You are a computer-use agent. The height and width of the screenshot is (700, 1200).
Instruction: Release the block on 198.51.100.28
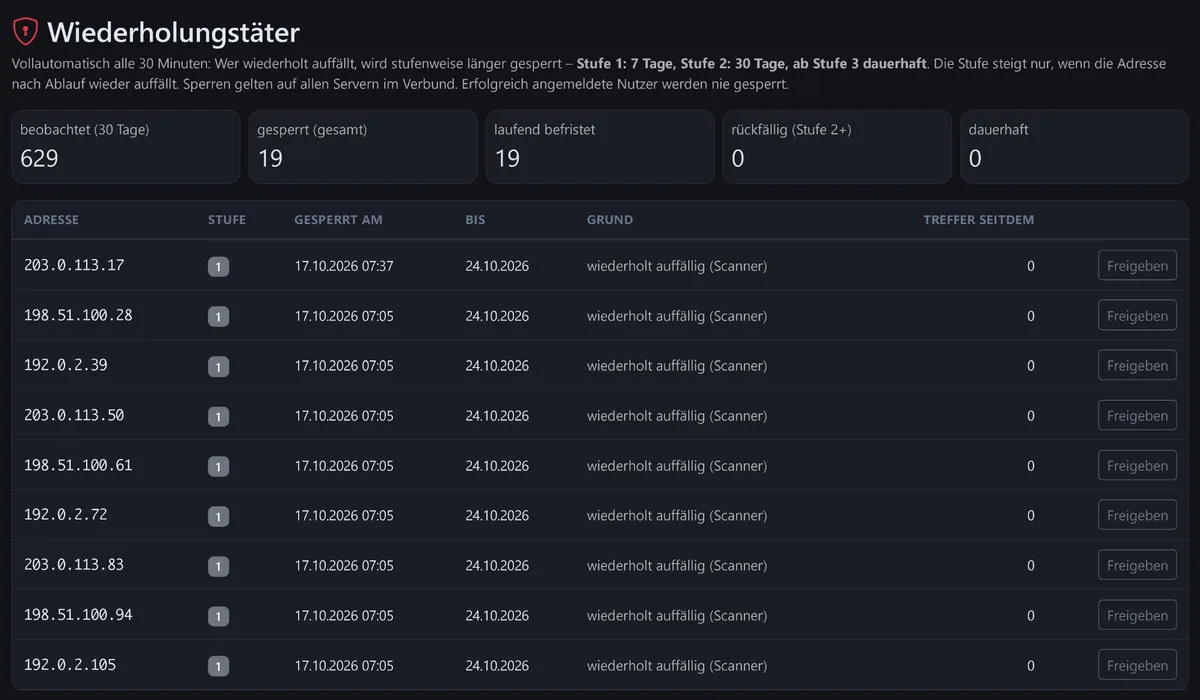[x=1137, y=316]
